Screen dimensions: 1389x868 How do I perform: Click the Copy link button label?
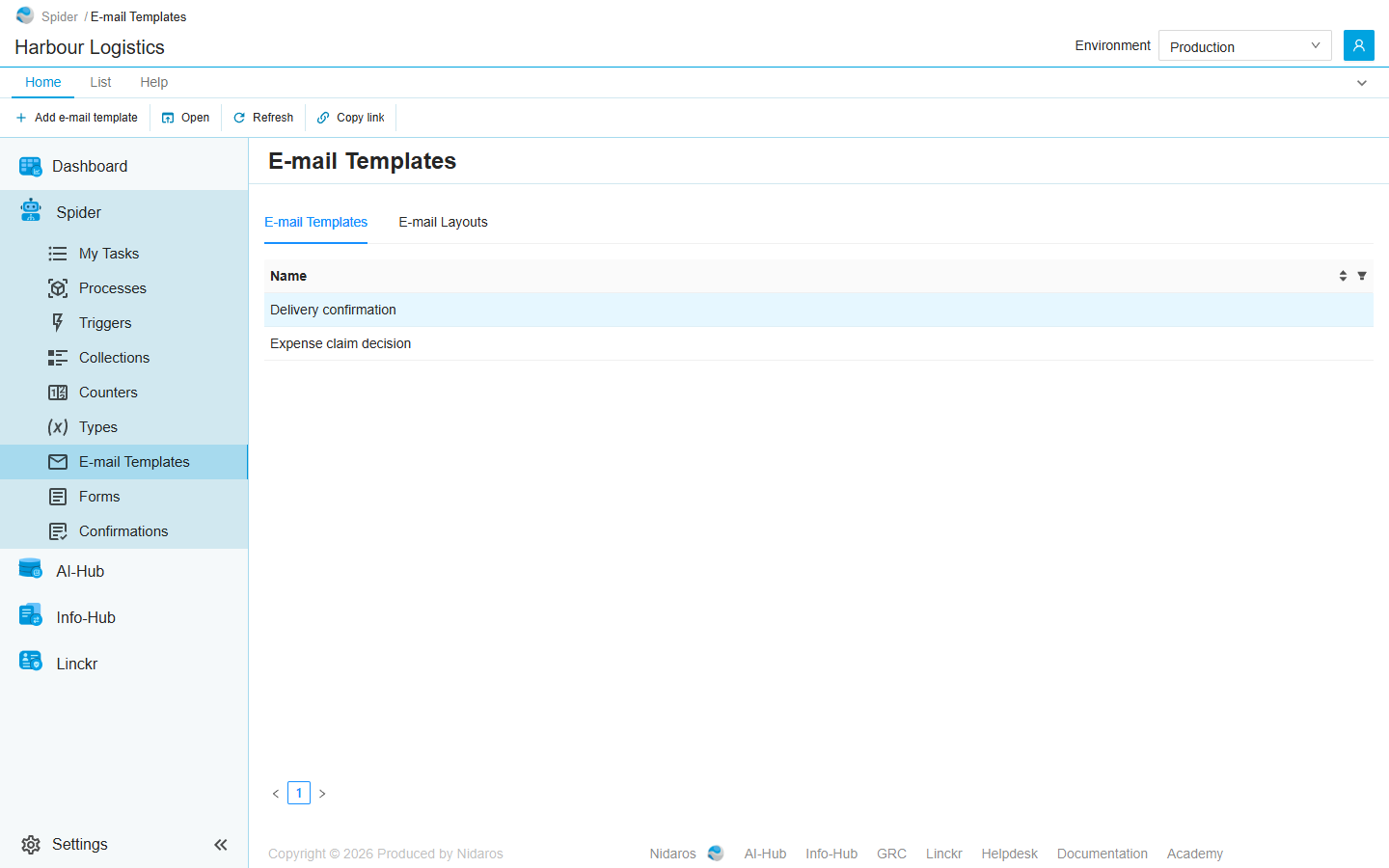click(361, 118)
